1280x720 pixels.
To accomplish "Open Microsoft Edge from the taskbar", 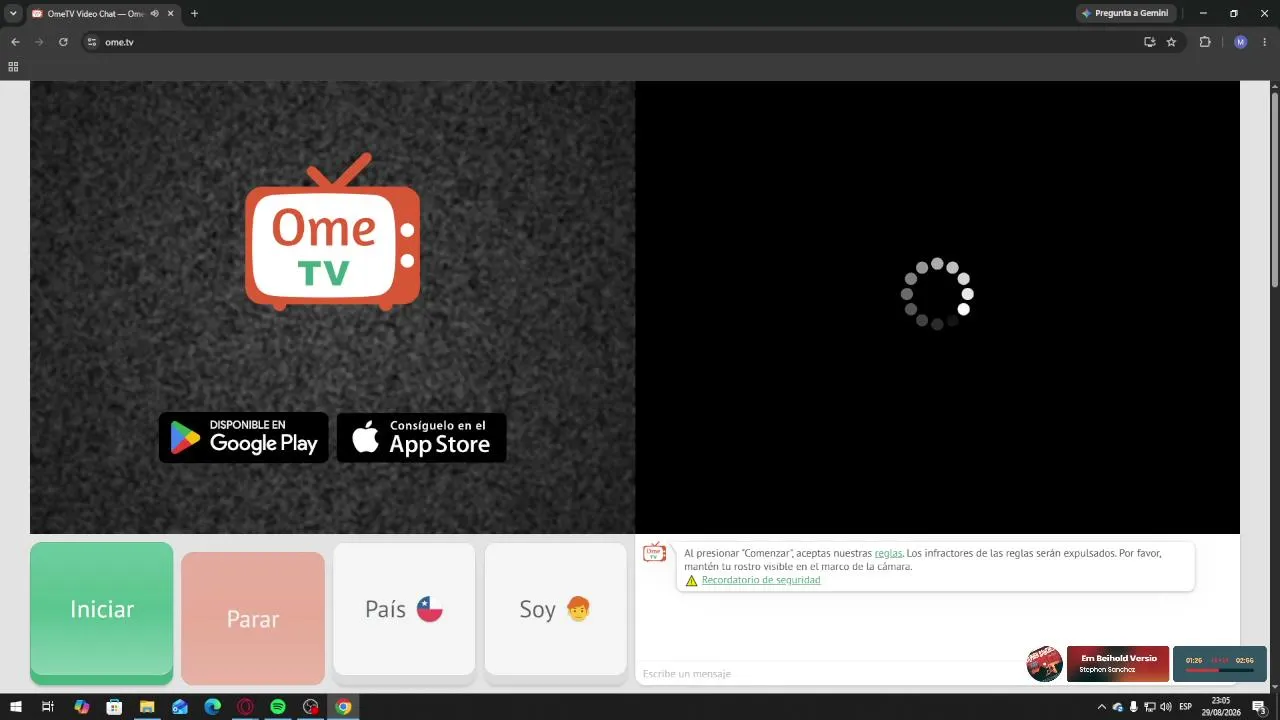I will point(212,707).
